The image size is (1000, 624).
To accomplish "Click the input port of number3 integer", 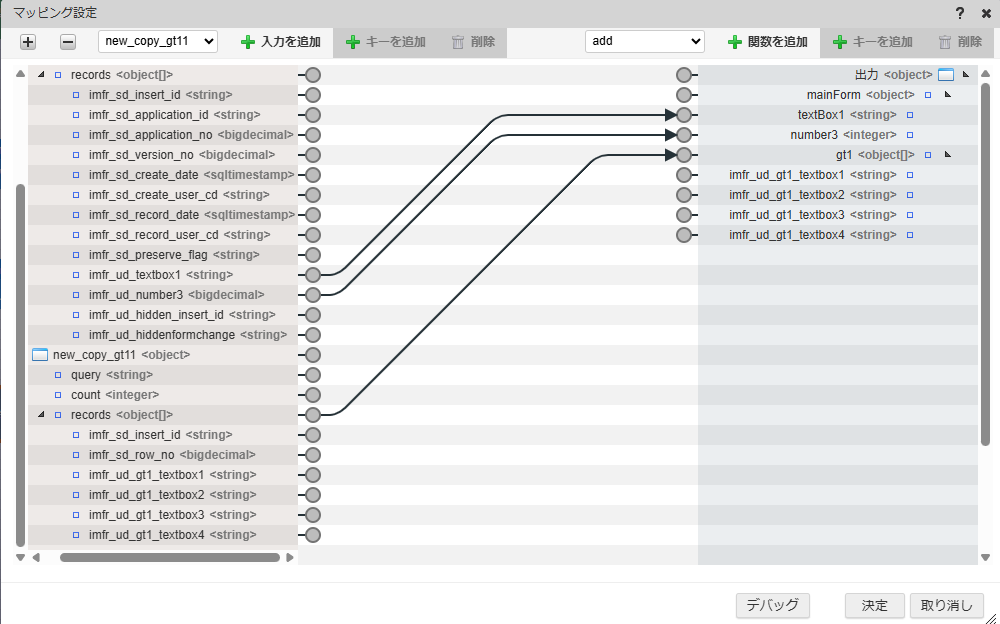I will 684,135.
